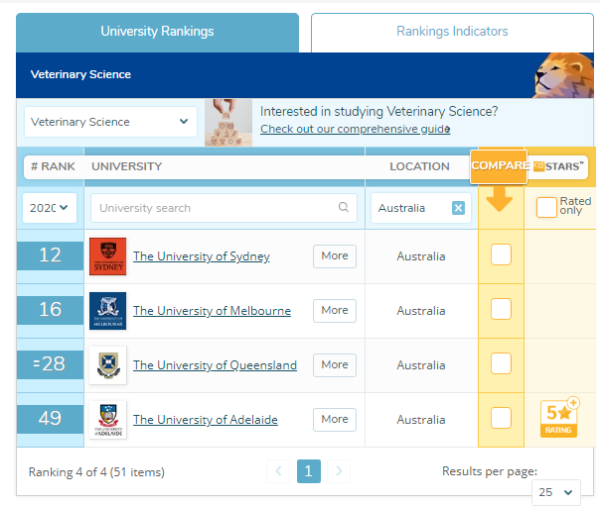This screenshot has height=506, width=600.
Task: Enable the Rated only checkbox
Action: point(546,207)
